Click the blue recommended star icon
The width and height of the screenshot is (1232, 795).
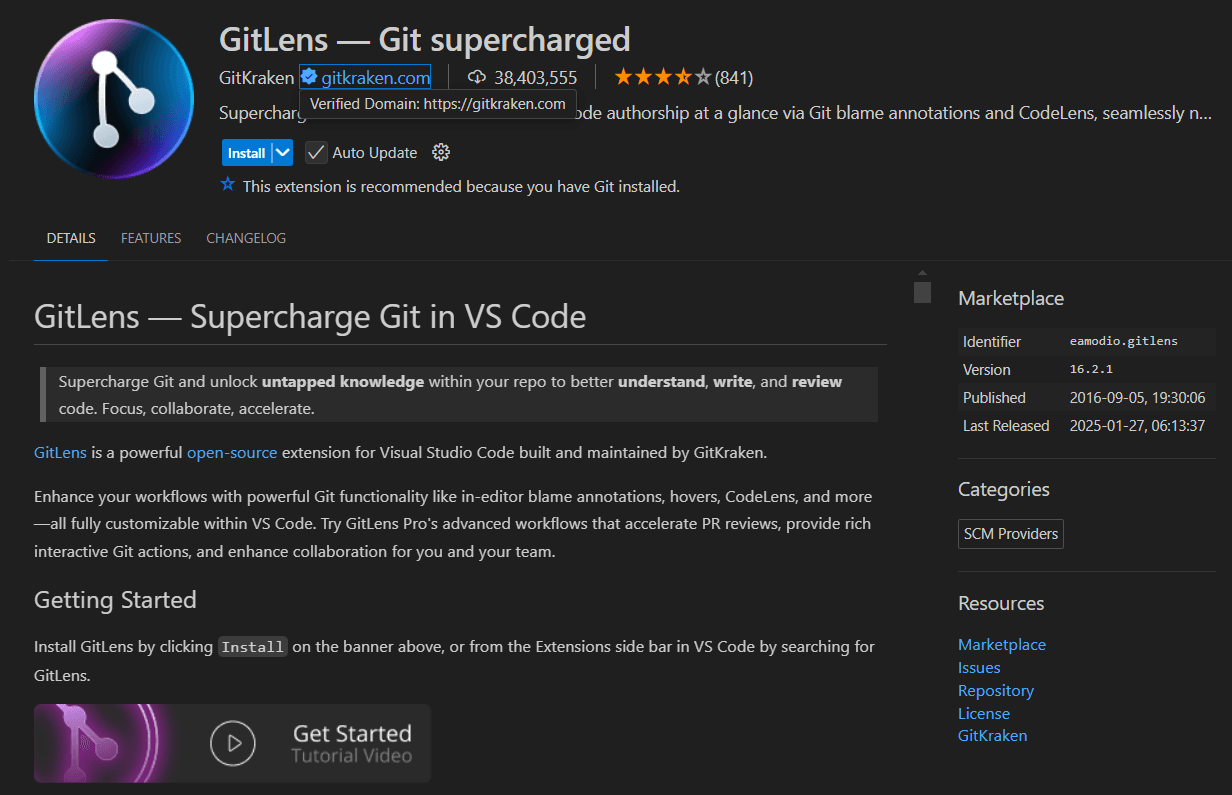tap(228, 185)
